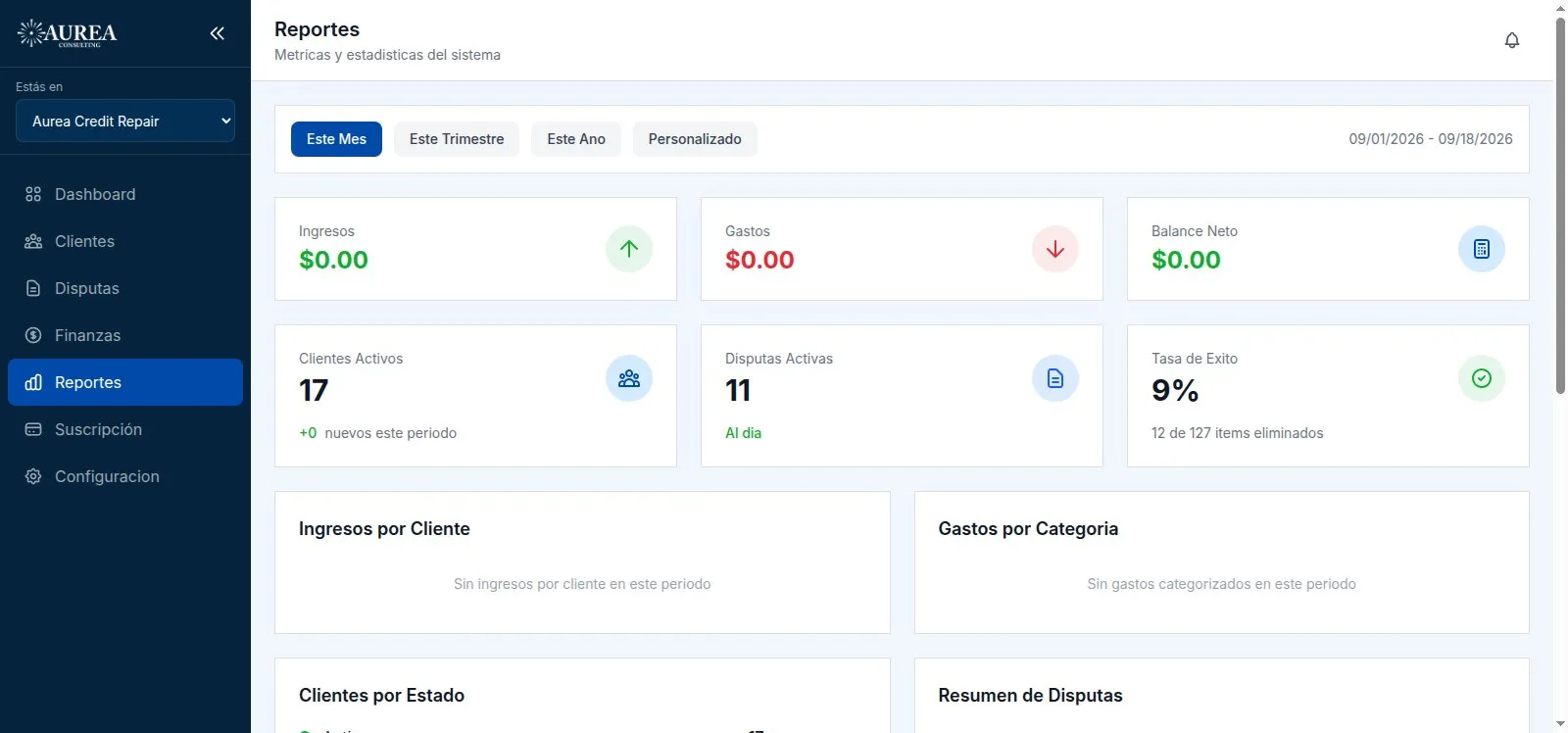This screenshot has width=1568, height=733.
Task: Click 'Sin ingresos por cliente en este periodo'
Action: (x=582, y=584)
